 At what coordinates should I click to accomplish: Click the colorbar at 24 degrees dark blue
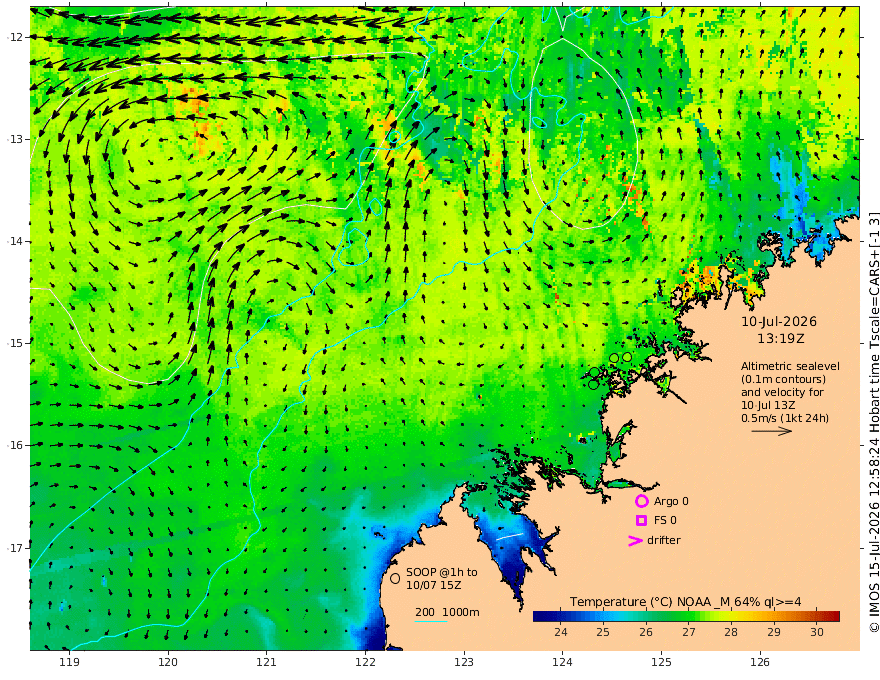561,616
